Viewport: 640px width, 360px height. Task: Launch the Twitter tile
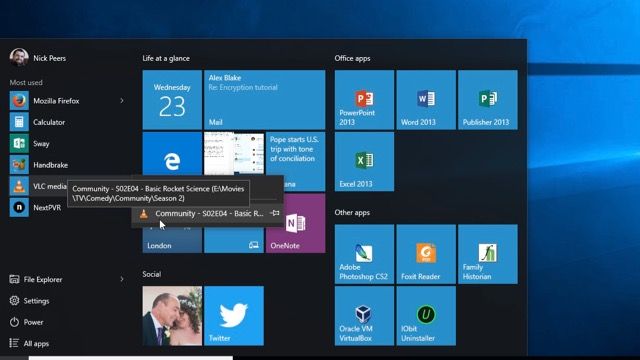coord(234,316)
